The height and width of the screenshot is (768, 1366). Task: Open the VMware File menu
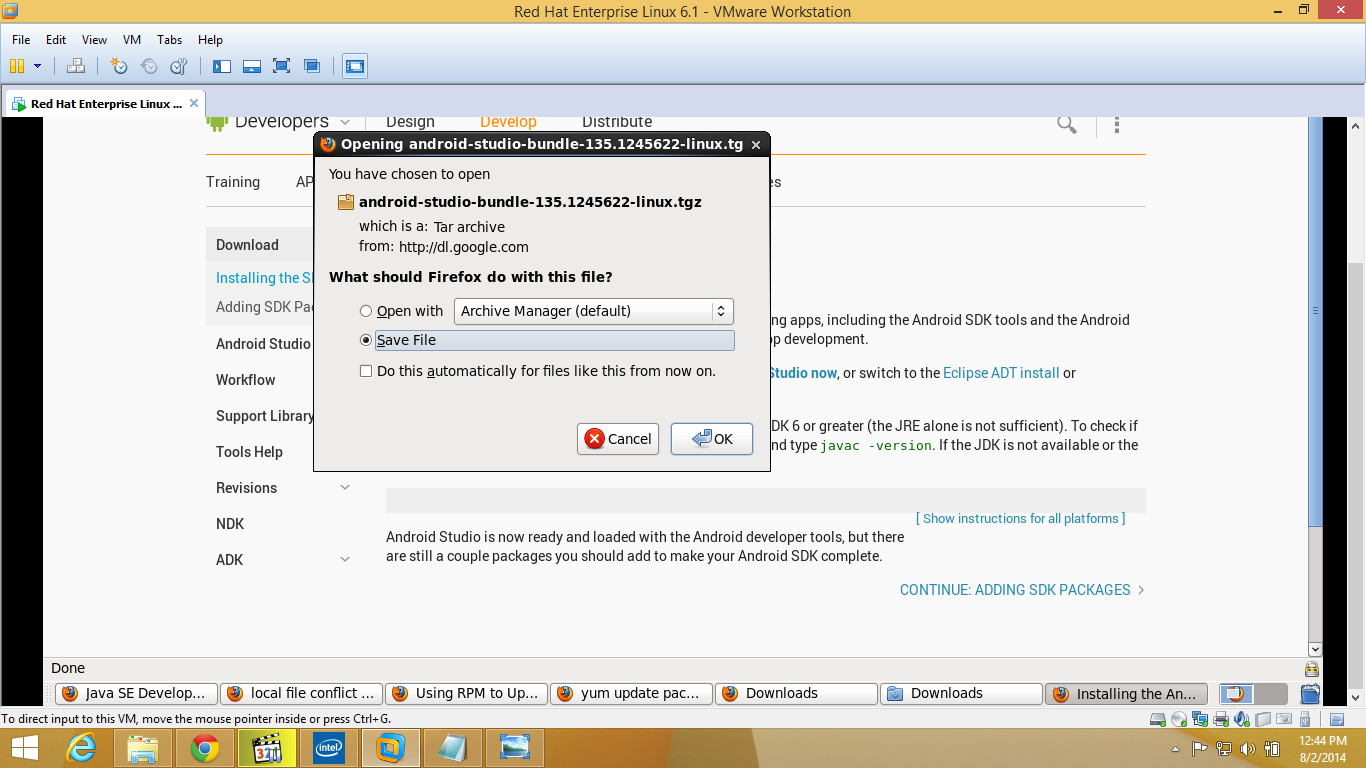pos(21,40)
